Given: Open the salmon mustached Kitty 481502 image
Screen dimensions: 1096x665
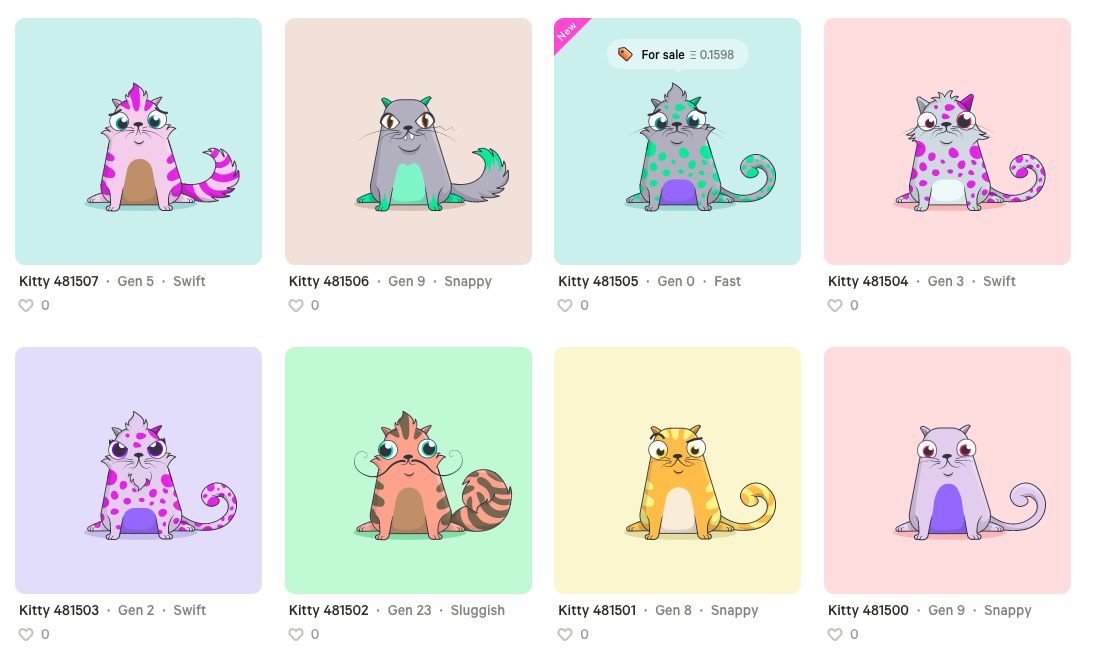Looking at the screenshot, I should coord(408,471).
